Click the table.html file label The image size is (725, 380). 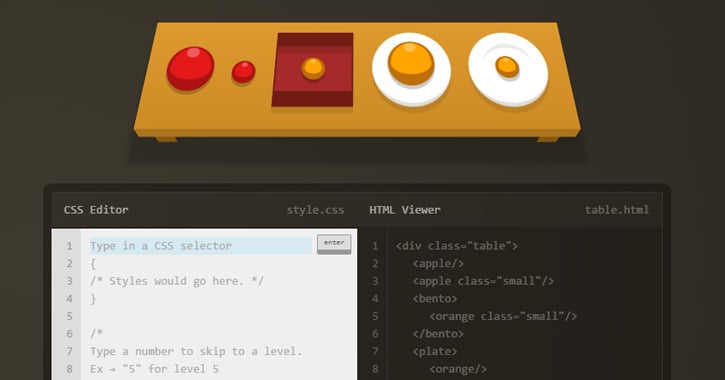point(617,210)
